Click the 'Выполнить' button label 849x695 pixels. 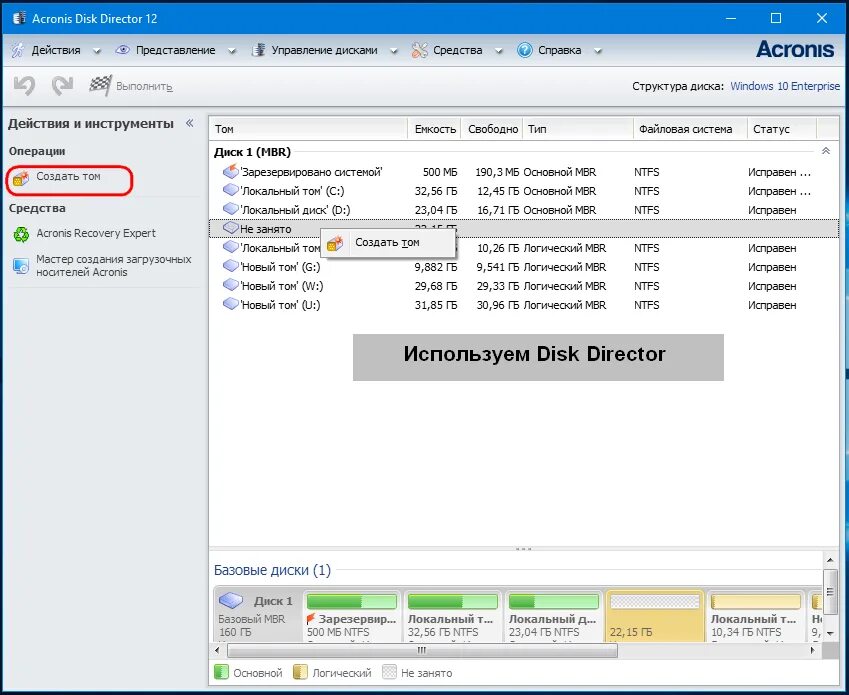(144, 87)
